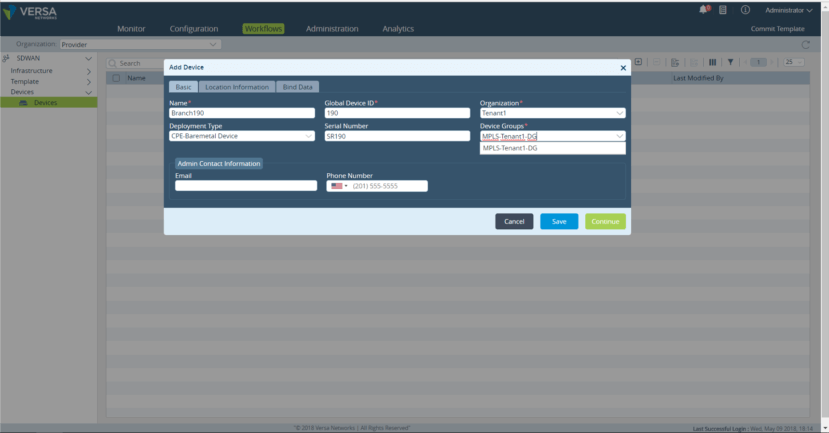Open the Device Groups dropdown arrow
The width and height of the screenshot is (829, 433).
pyautogui.click(x=619, y=136)
